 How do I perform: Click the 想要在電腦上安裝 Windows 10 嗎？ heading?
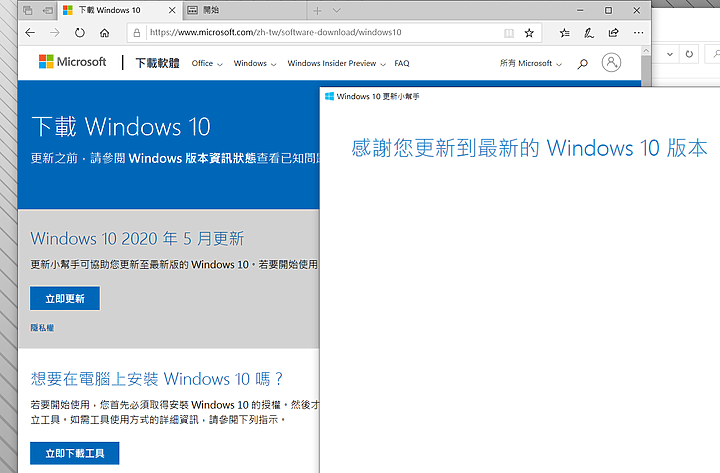tap(157, 379)
